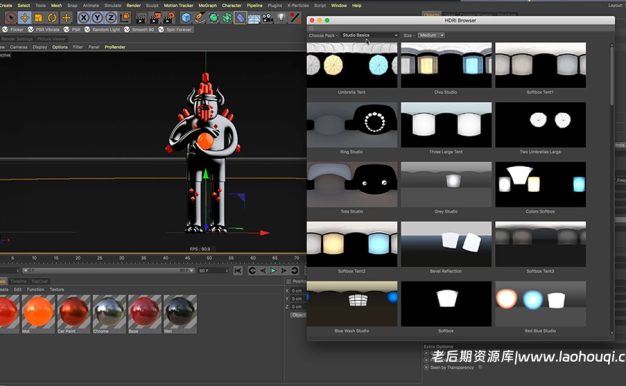Click frame 30 on the timeline ruler
The width and height of the screenshot is (626, 386).
point(121,258)
